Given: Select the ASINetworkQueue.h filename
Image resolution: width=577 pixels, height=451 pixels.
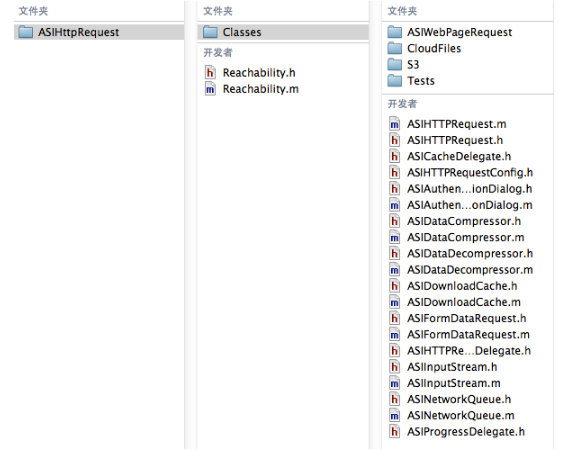Looking at the screenshot, I should [x=459, y=399].
